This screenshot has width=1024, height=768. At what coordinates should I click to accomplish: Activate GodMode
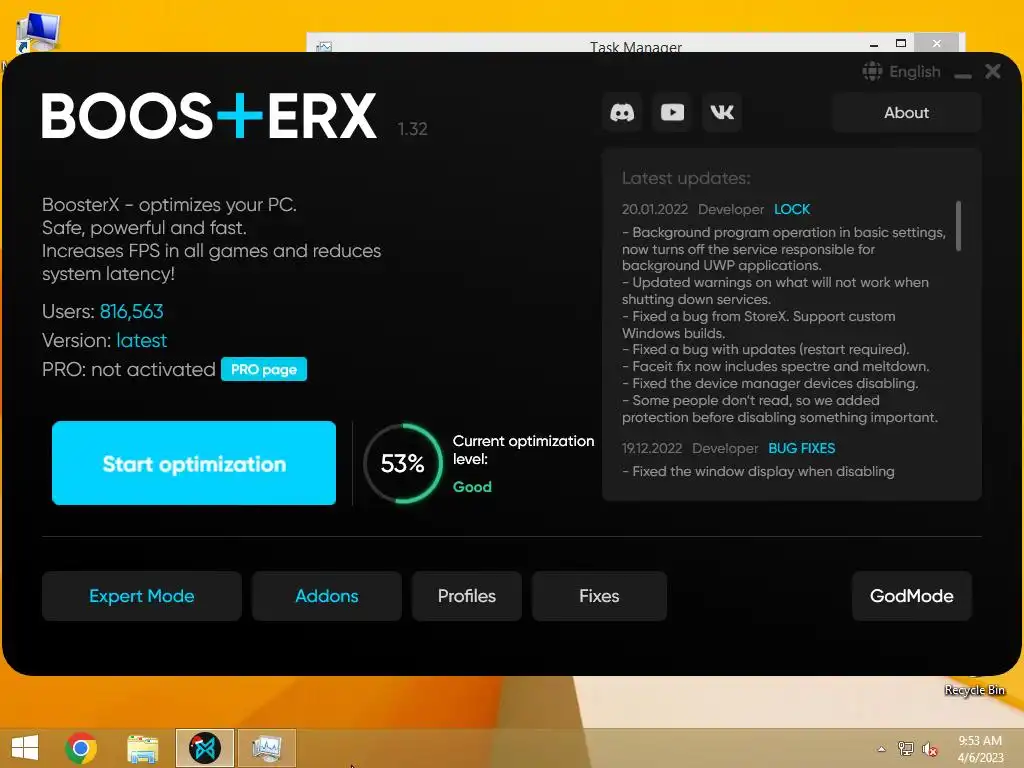(x=912, y=596)
